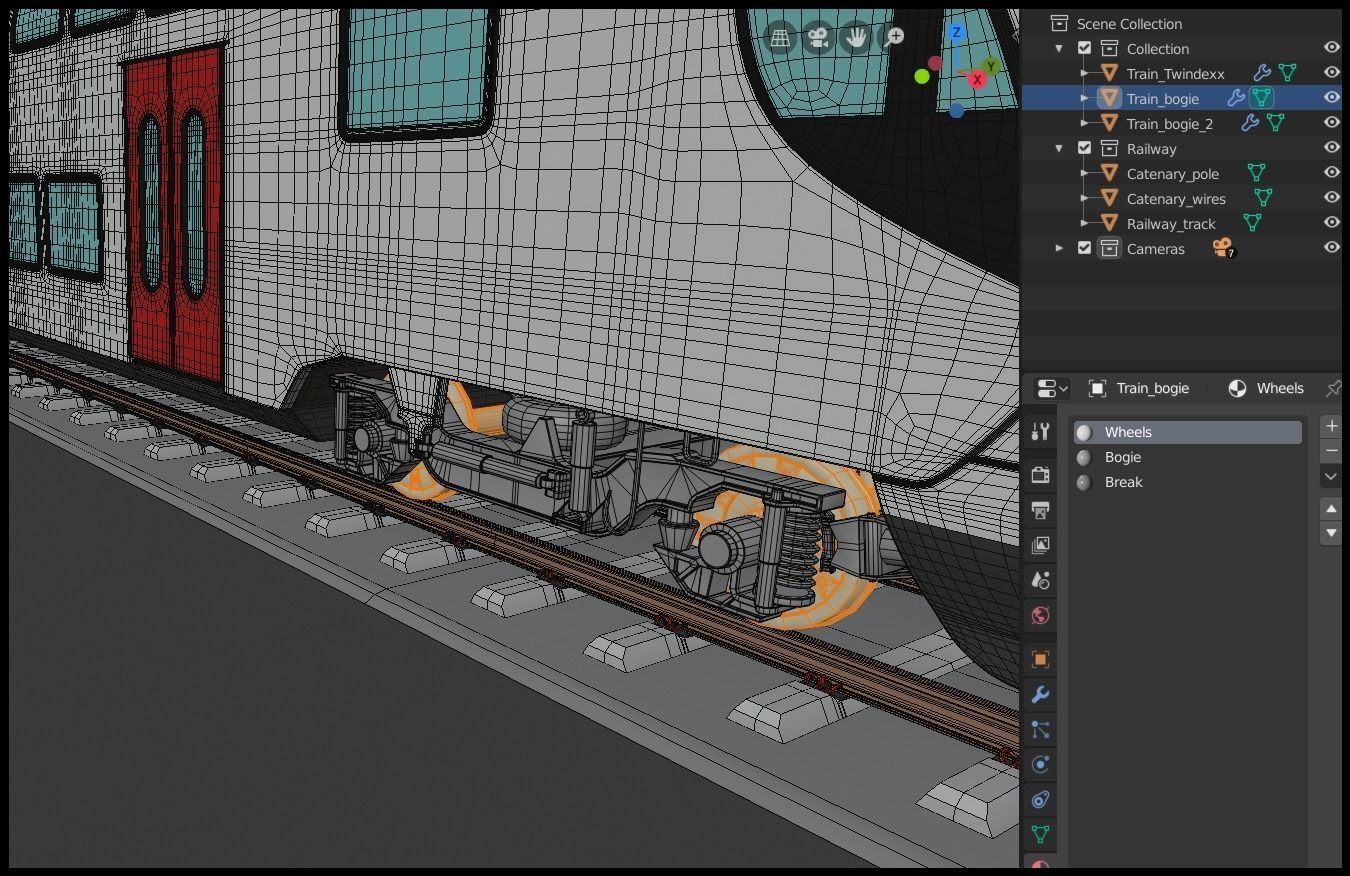
Task: Move material slot up
Action: pyautogui.click(x=1330, y=509)
